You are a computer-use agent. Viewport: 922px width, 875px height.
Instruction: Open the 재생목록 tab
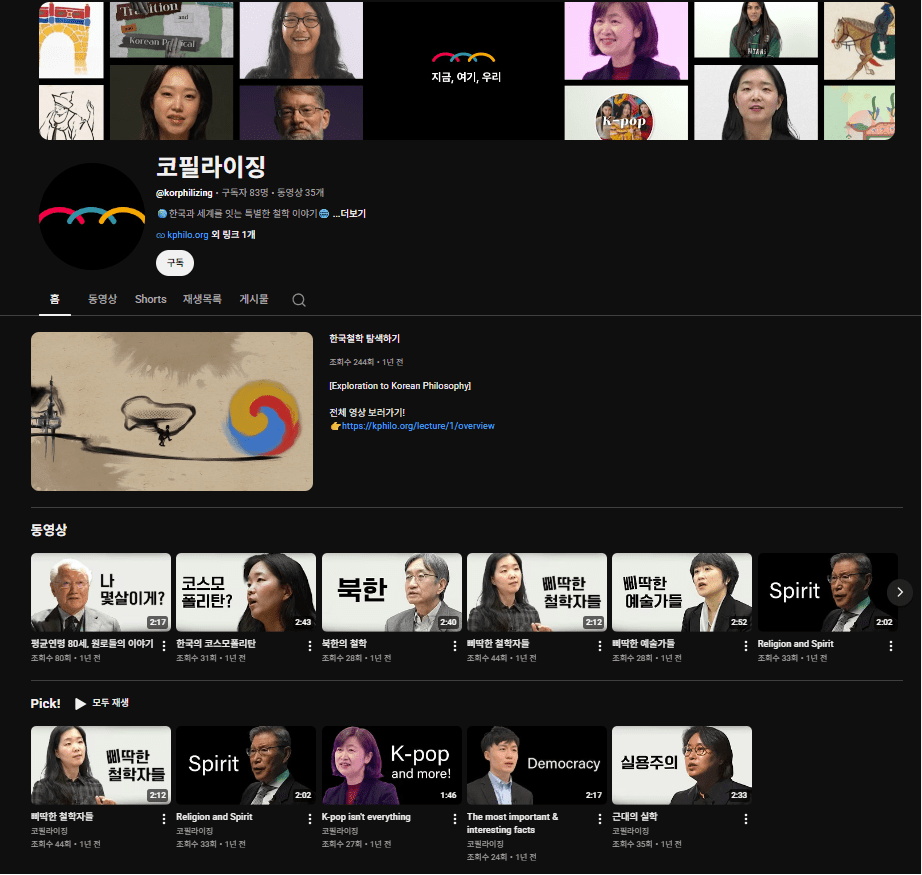[202, 299]
